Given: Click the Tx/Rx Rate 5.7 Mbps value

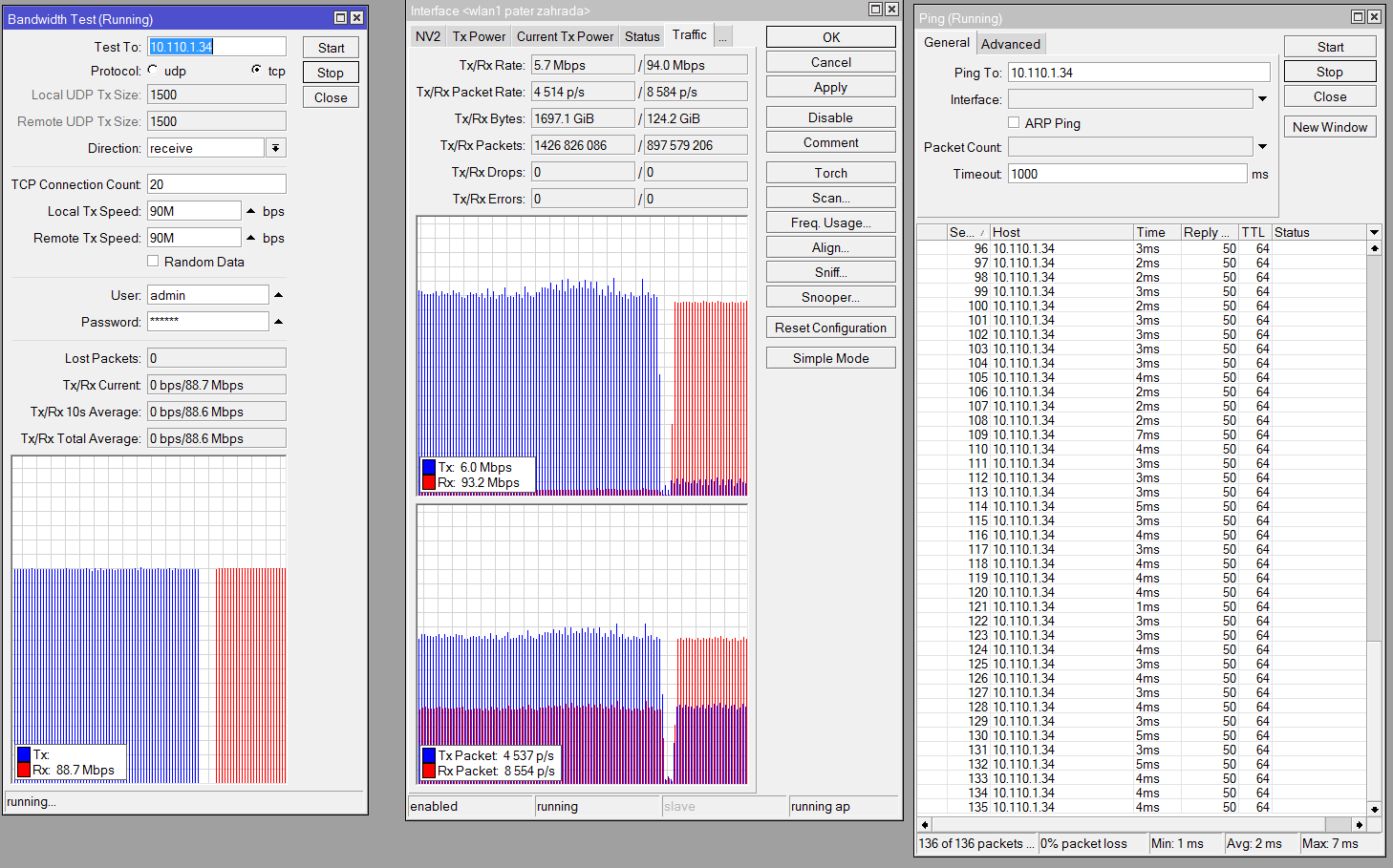Looking at the screenshot, I should click(583, 65).
